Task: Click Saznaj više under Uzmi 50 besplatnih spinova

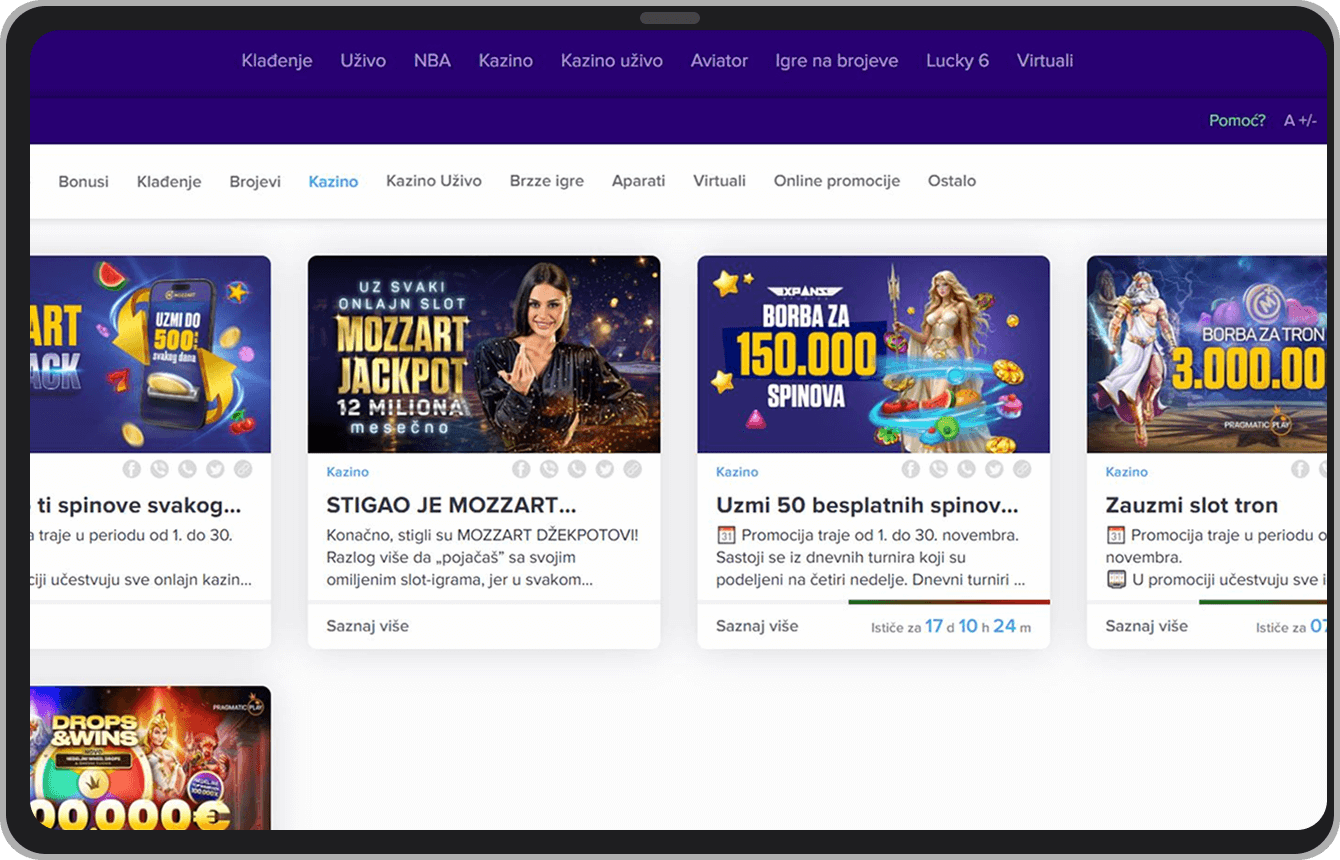Action: point(755,625)
